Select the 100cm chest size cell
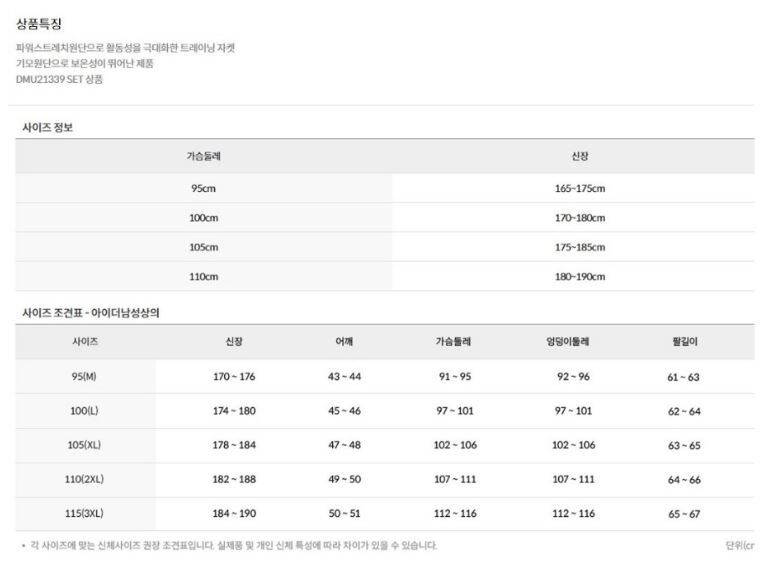 pos(203,217)
